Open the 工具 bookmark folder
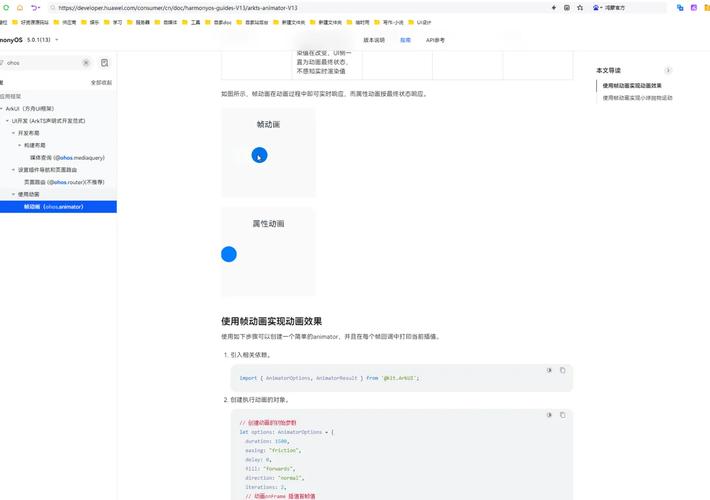710x500 pixels. [x=191, y=22]
